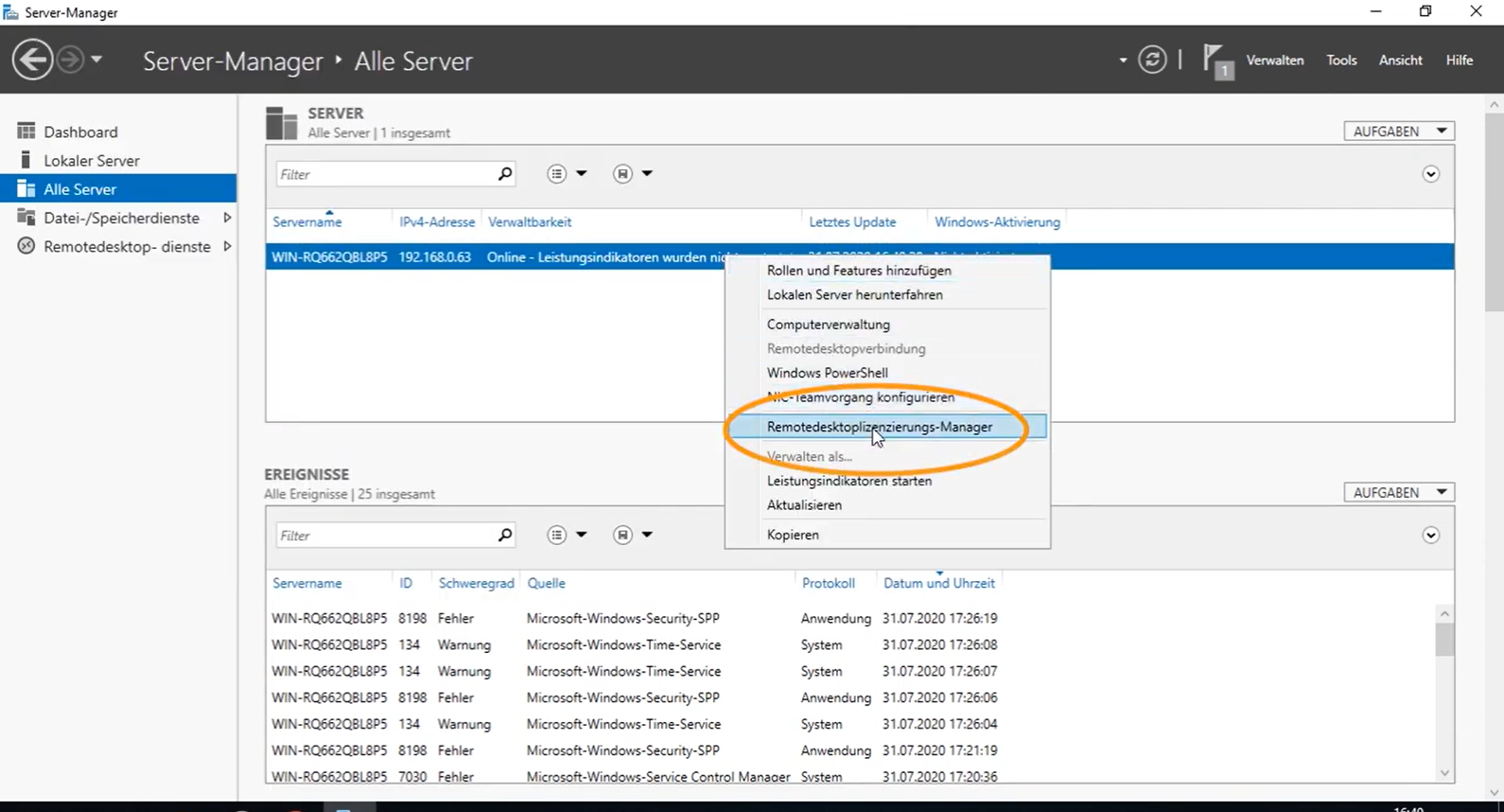Select Remotedesktoplizenzierungs-Manager from context menu

(879, 427)
